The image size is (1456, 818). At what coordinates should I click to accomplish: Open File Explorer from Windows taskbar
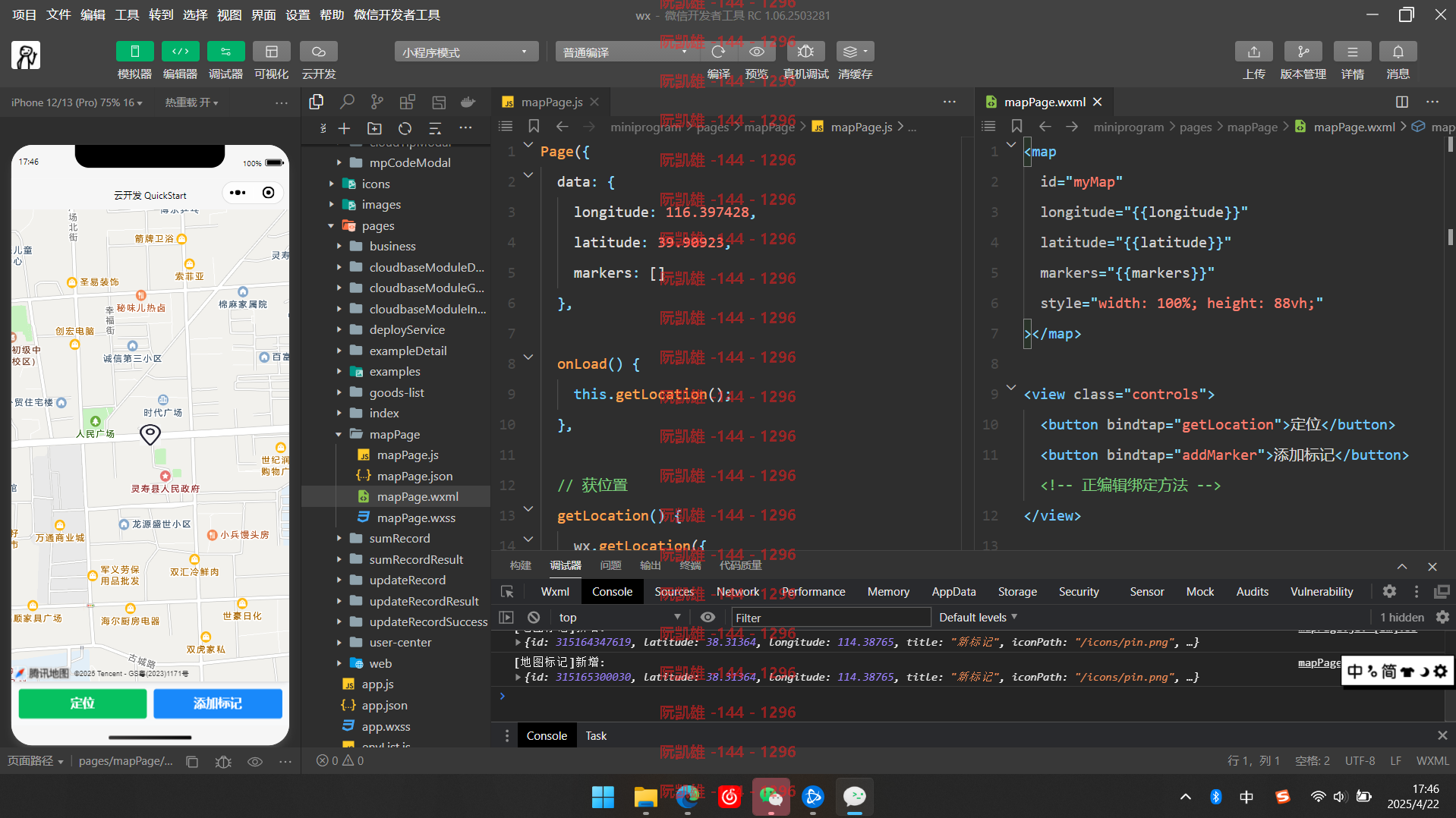[x=645, y=797]
